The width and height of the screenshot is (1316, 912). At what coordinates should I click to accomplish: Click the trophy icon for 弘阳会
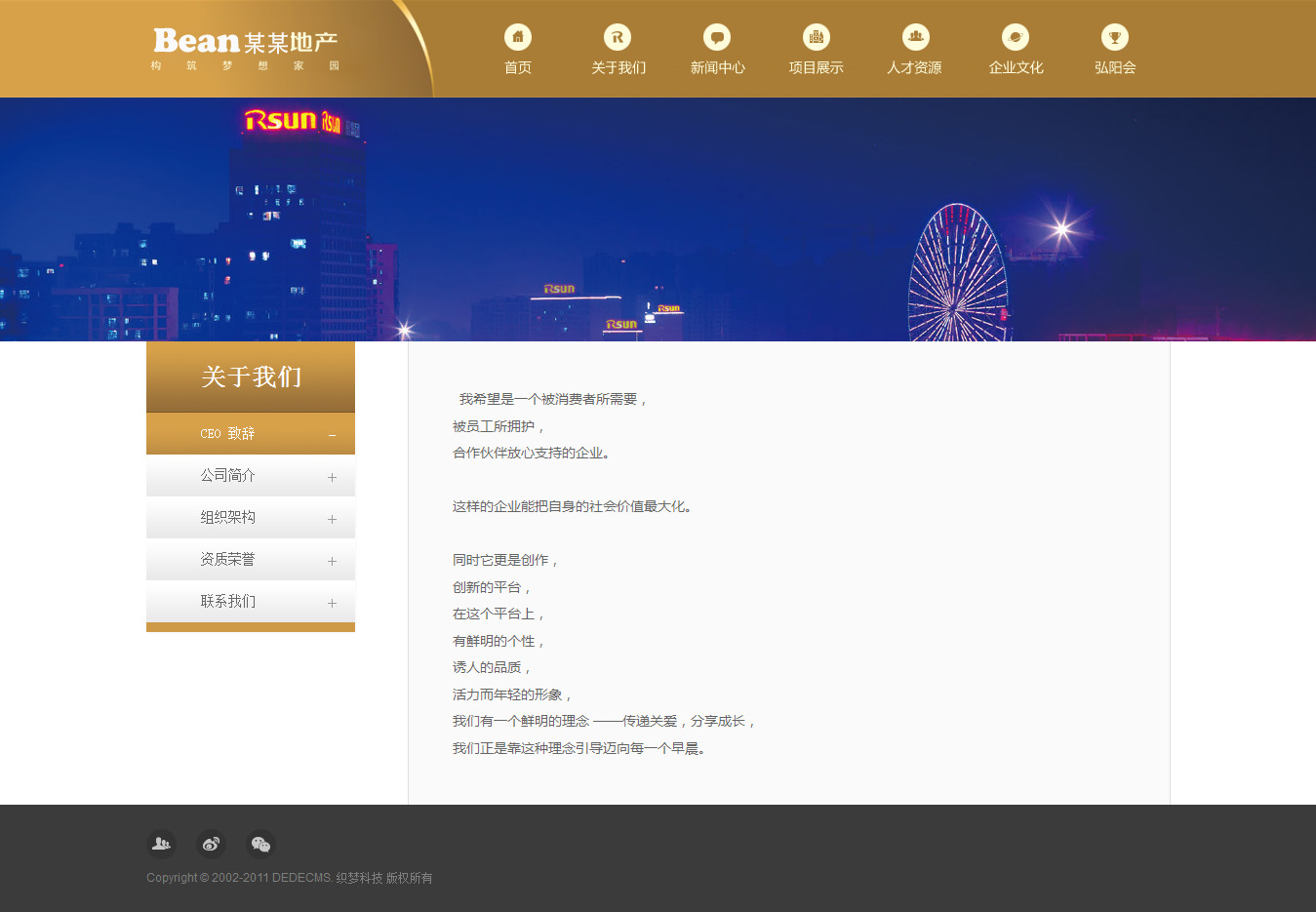(x=1115, y=37)
